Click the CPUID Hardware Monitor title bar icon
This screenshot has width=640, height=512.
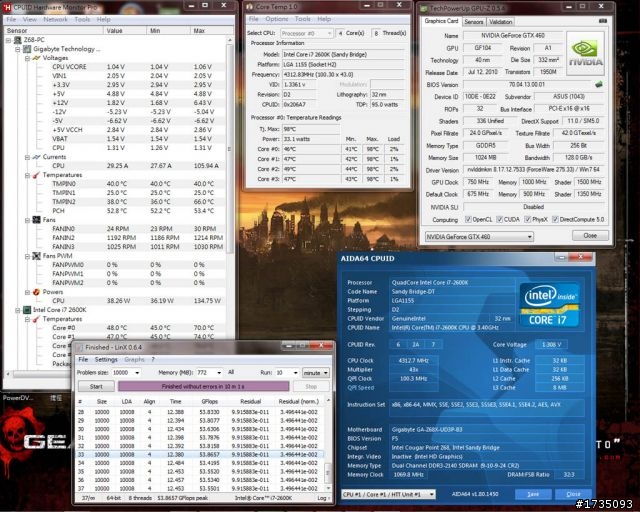(x=7, y=7)
